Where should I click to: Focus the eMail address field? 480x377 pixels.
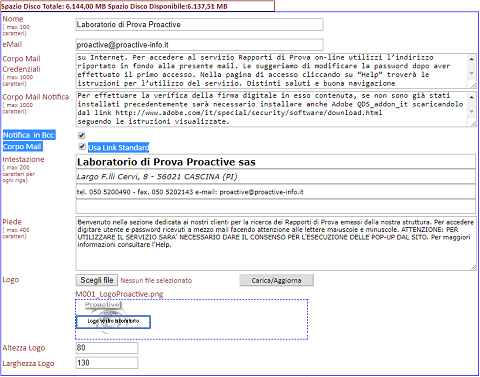click(x=199, y=45)
